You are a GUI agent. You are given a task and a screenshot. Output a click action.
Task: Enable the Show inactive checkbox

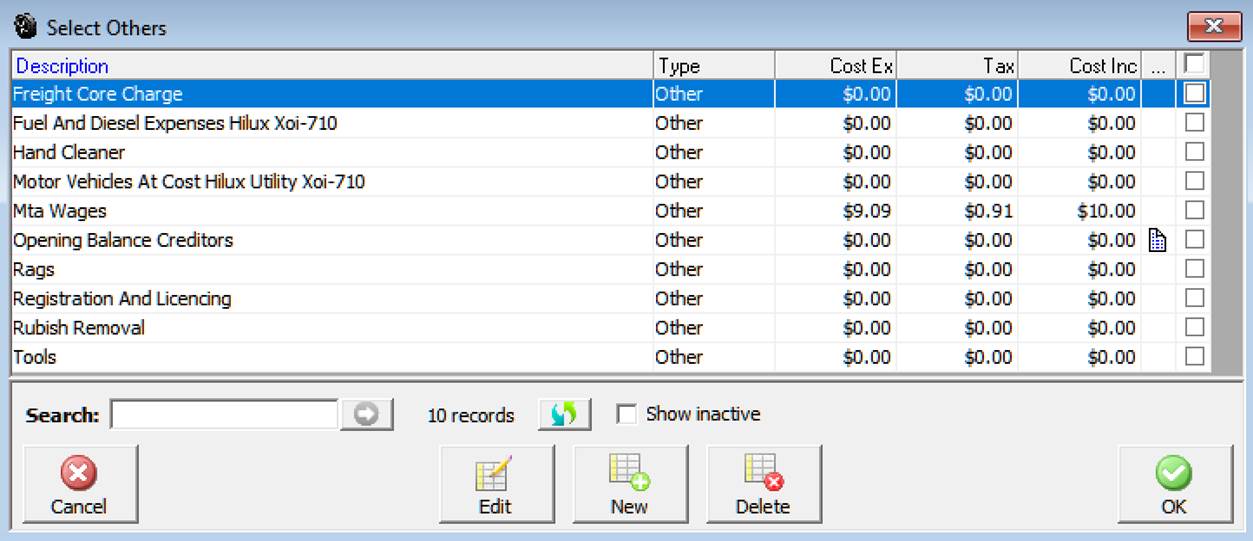coord(627,415)
